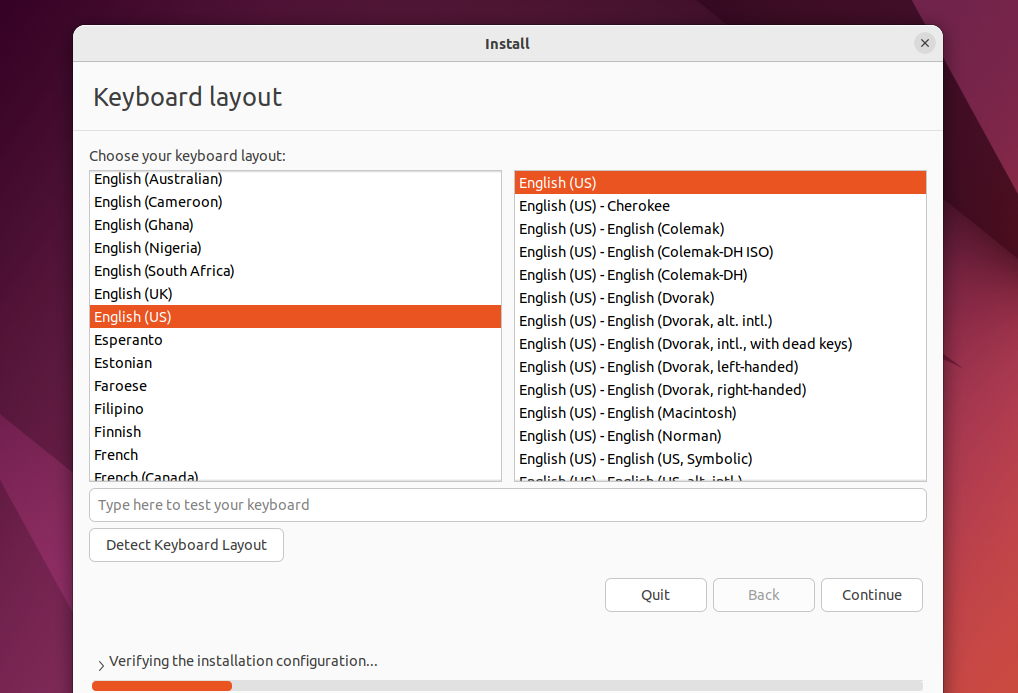Expand the installation progress details chevron
This screenshot has width=1018, height=693.
(x=101, y=665)
